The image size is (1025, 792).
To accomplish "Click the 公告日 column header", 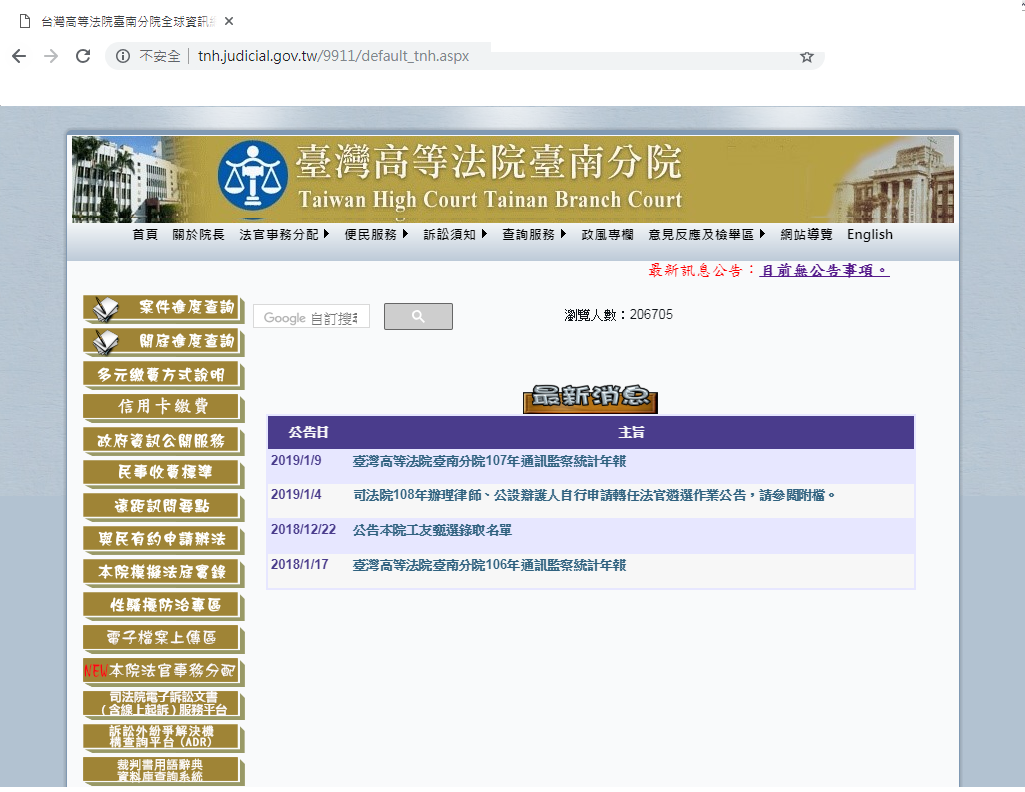I will [309, 432].
